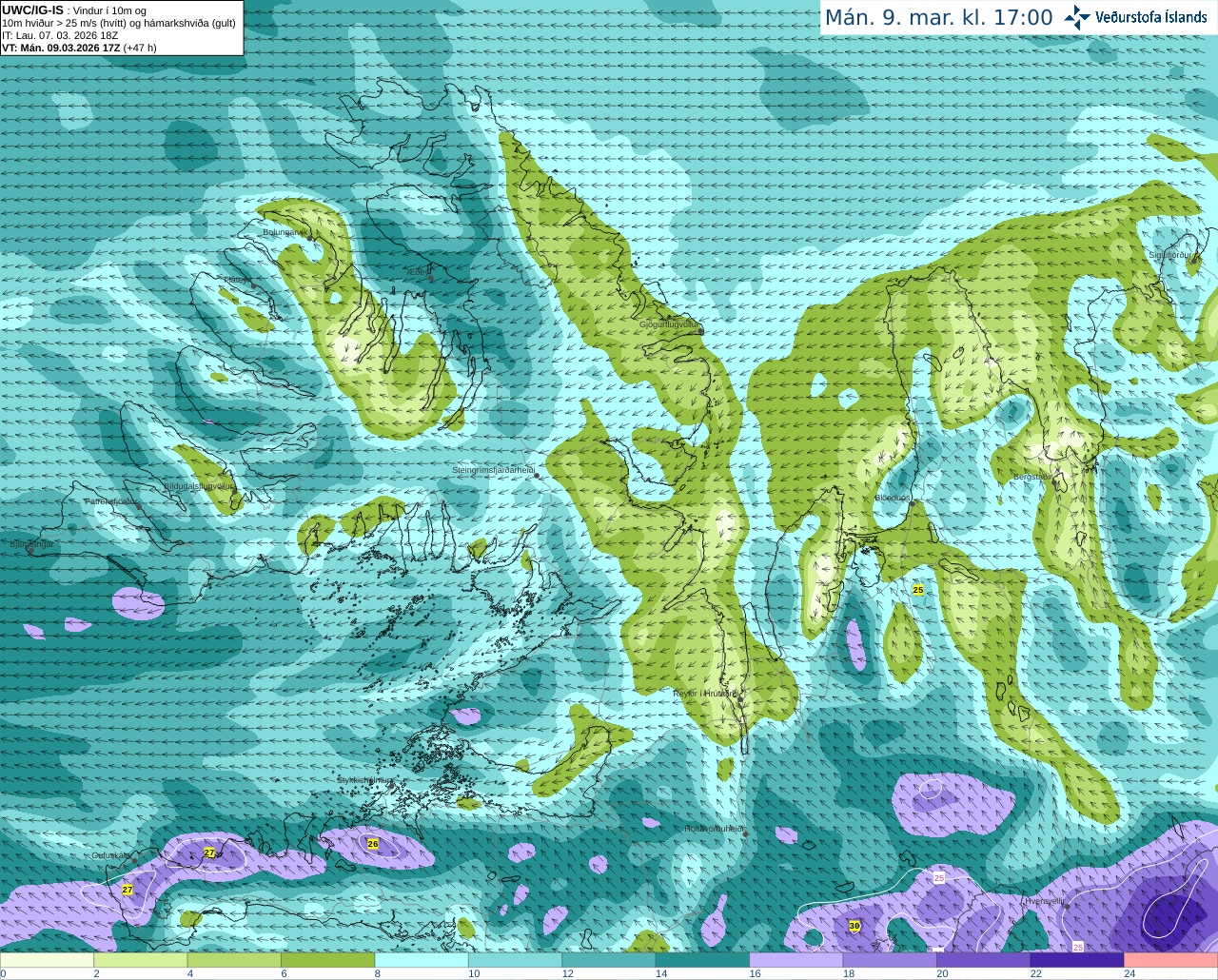1218x980 pixels.
Task: Click the Veðurstofa Íslands logo icon
Action: pyautogui.click(x=1077, y=17)
